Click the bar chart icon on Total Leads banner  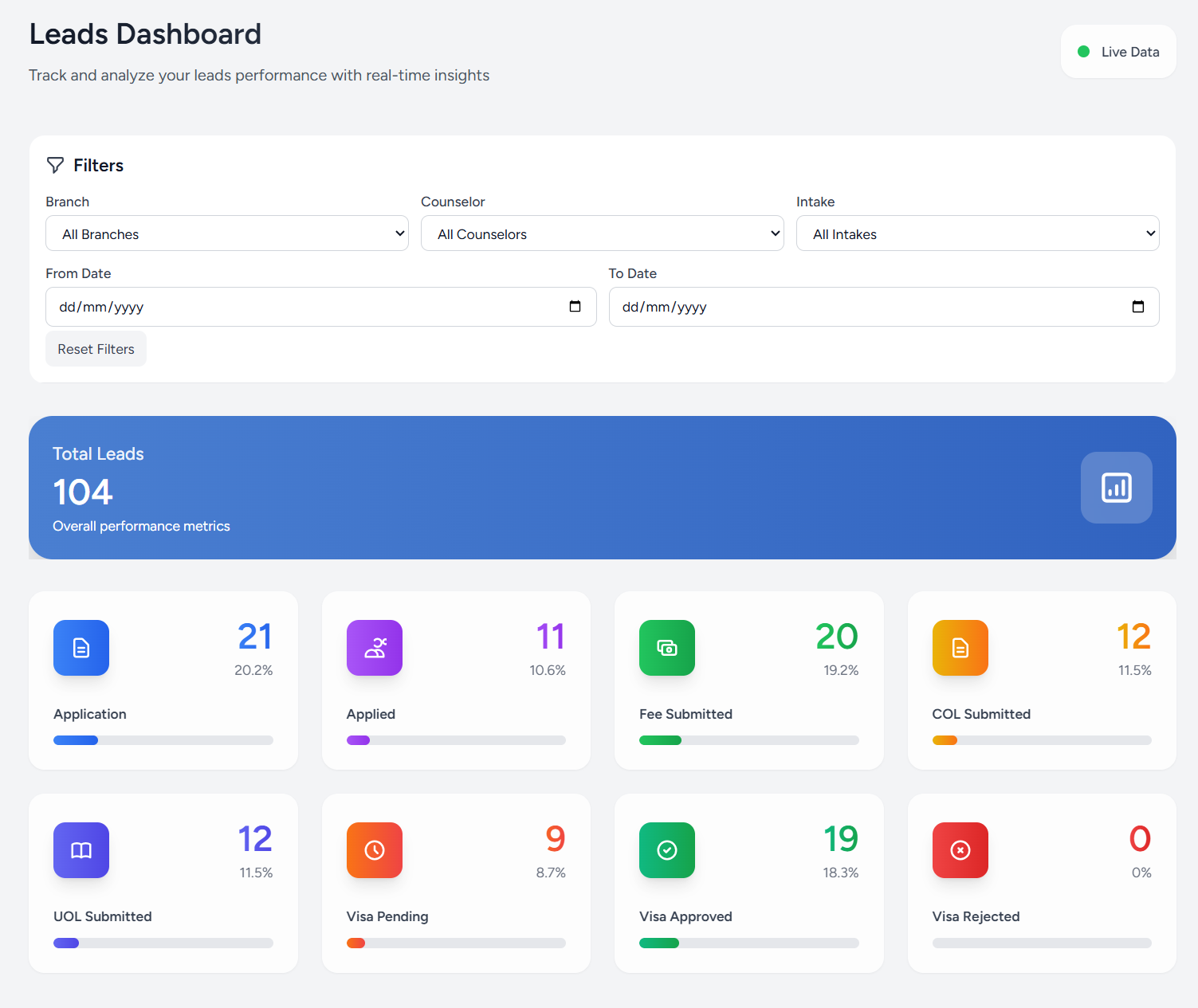pyautogui.click(x=1116, y=488)
